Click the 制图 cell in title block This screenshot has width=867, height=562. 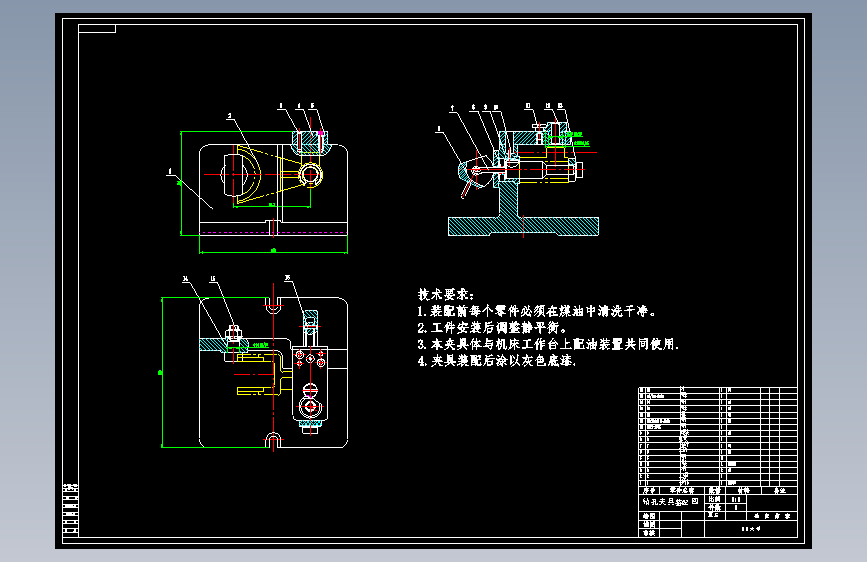(x=649, y=516)
